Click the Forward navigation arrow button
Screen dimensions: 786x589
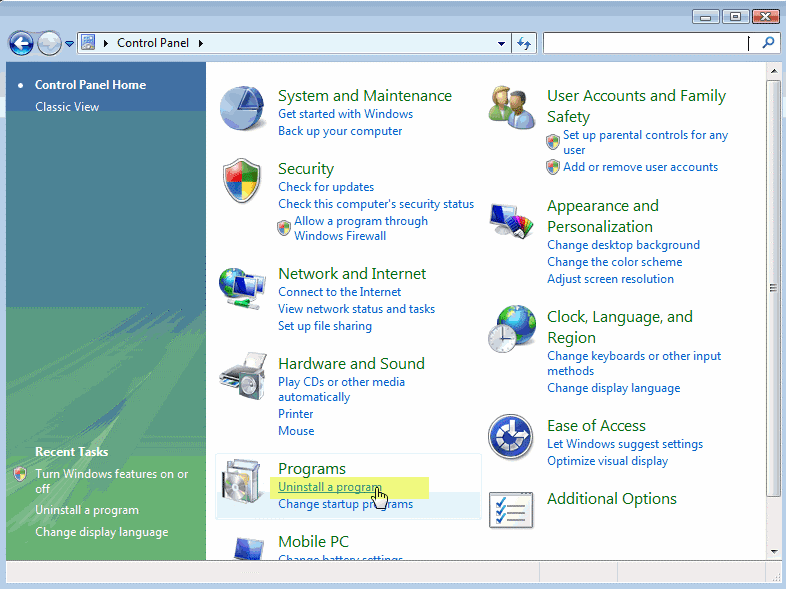click(49, 44)
